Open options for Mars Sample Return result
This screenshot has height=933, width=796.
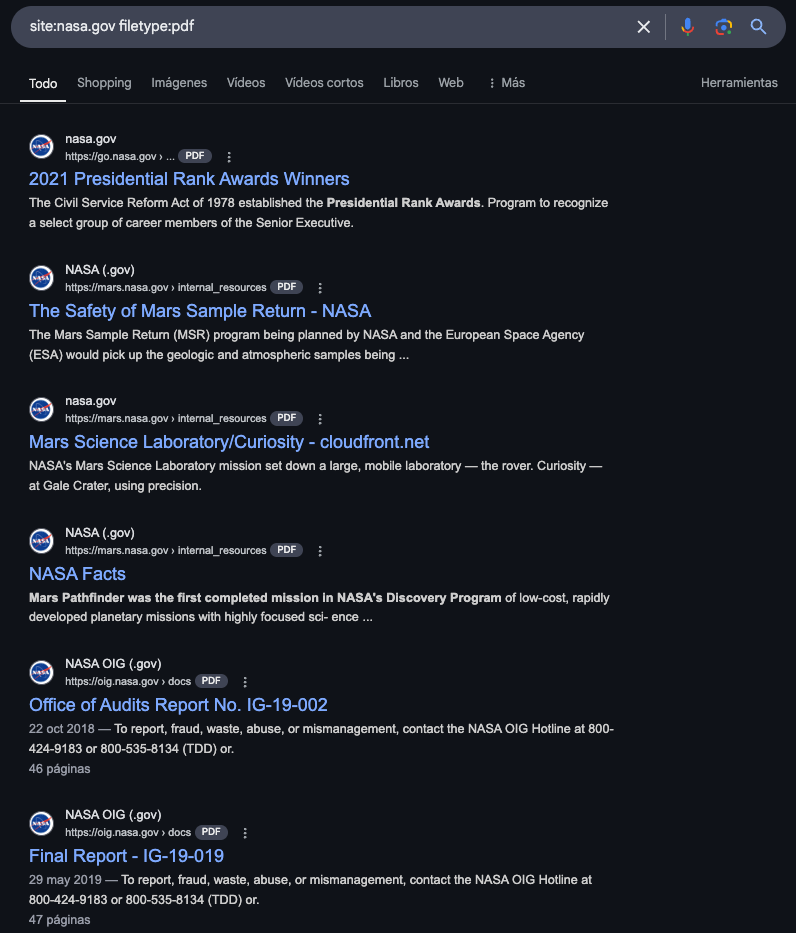point(320,288)
